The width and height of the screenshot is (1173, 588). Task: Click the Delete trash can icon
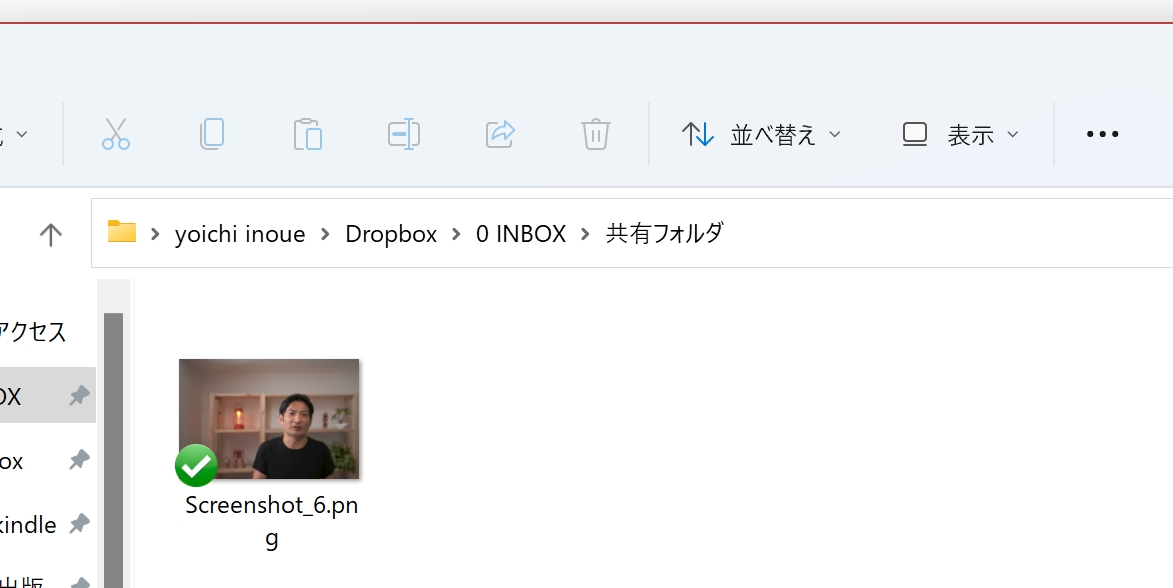click(596, 134)
